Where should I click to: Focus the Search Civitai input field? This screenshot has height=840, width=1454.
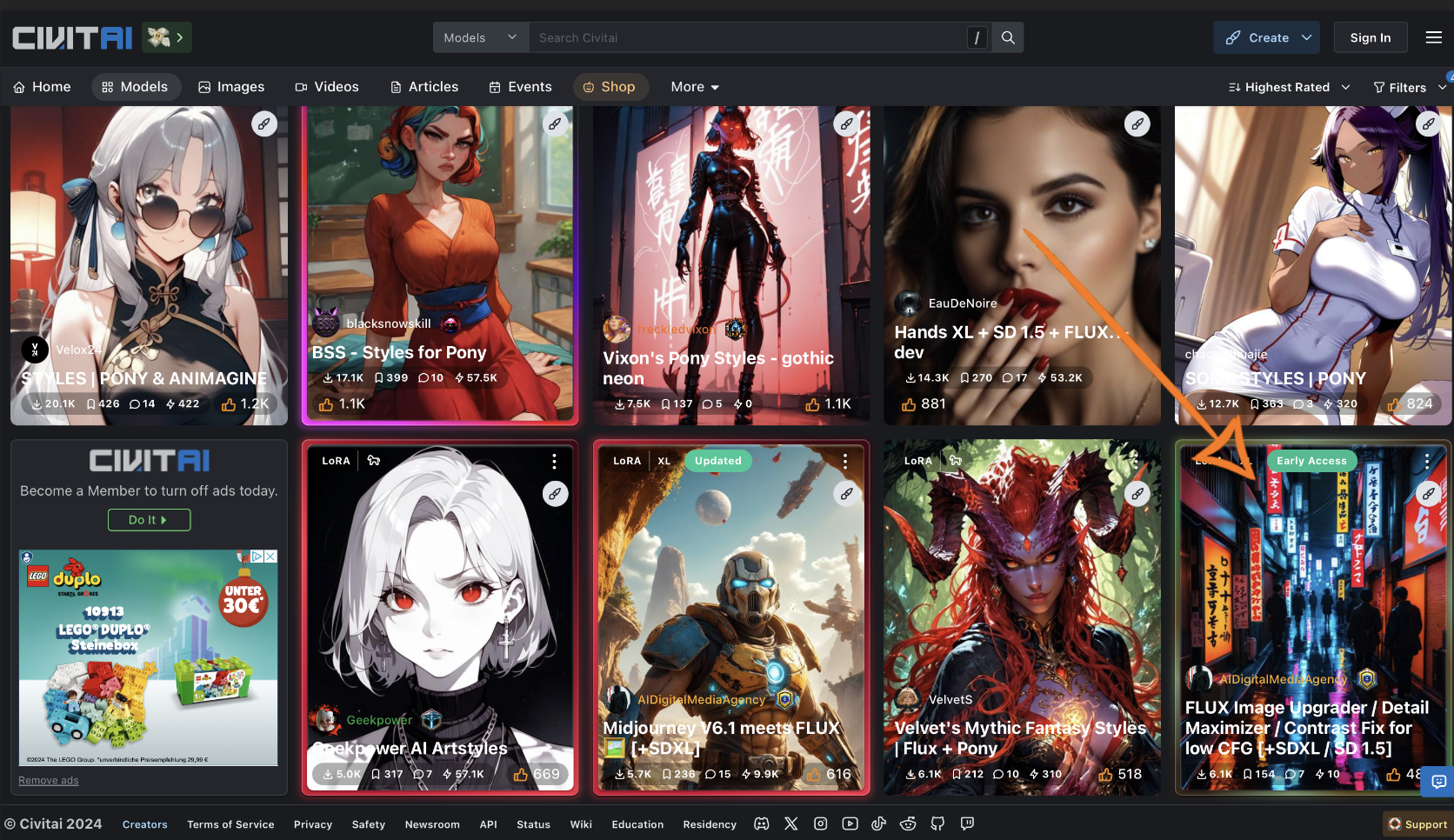click(x=748, y=37)
